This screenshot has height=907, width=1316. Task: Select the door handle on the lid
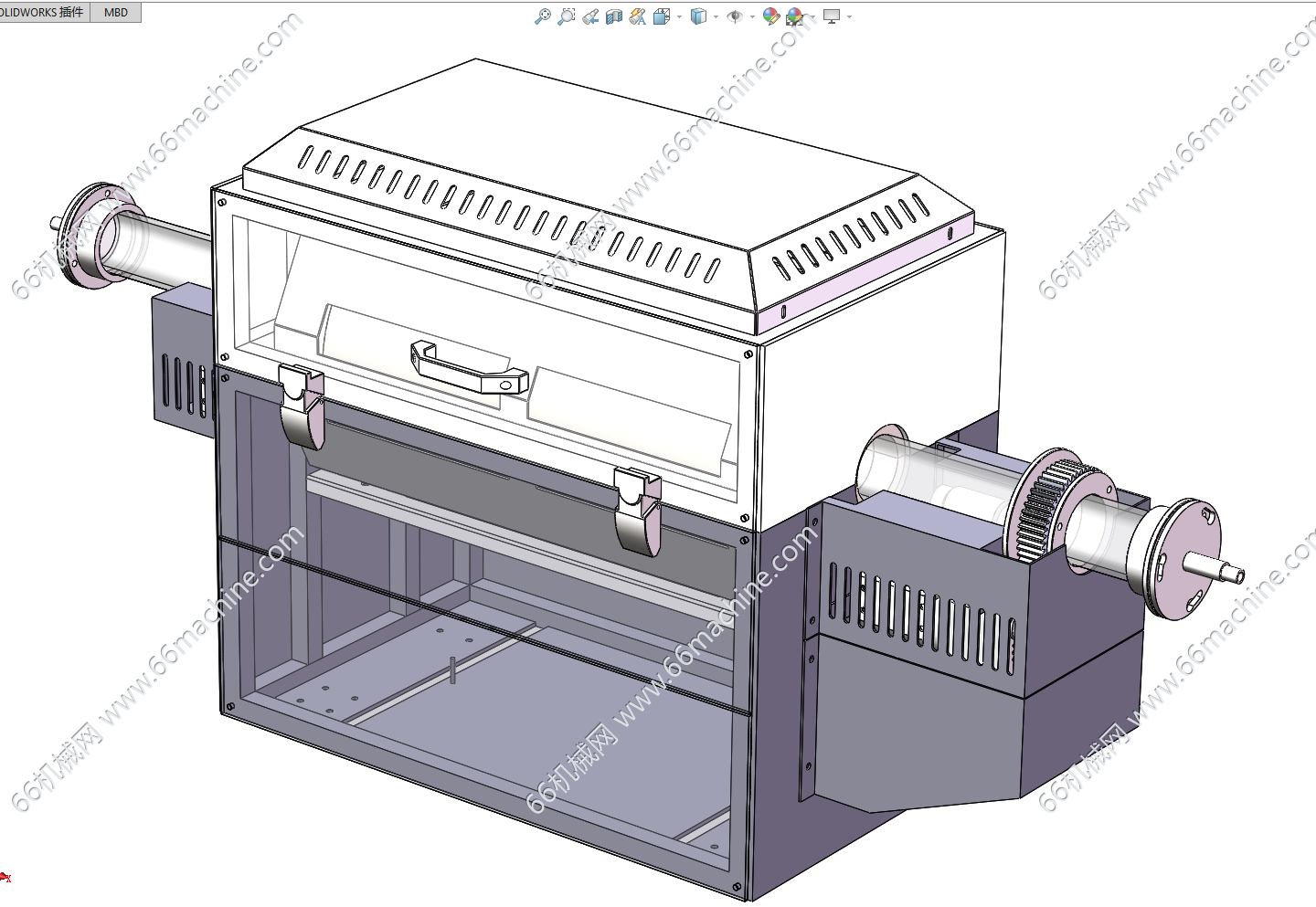click(468, 367)
